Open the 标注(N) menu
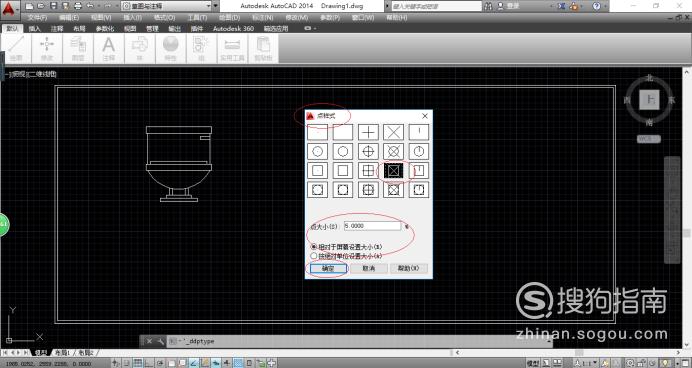Viewport: 692px width, 368px height. point(263,18)
